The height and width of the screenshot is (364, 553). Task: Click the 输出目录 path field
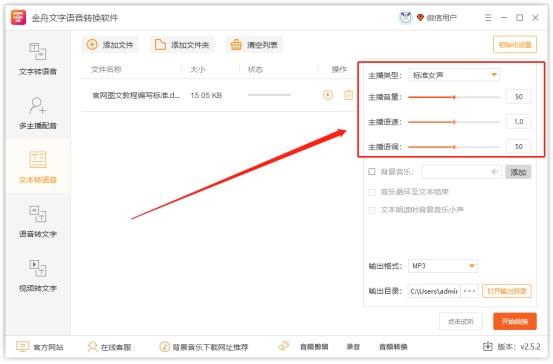tap(434, 291)
